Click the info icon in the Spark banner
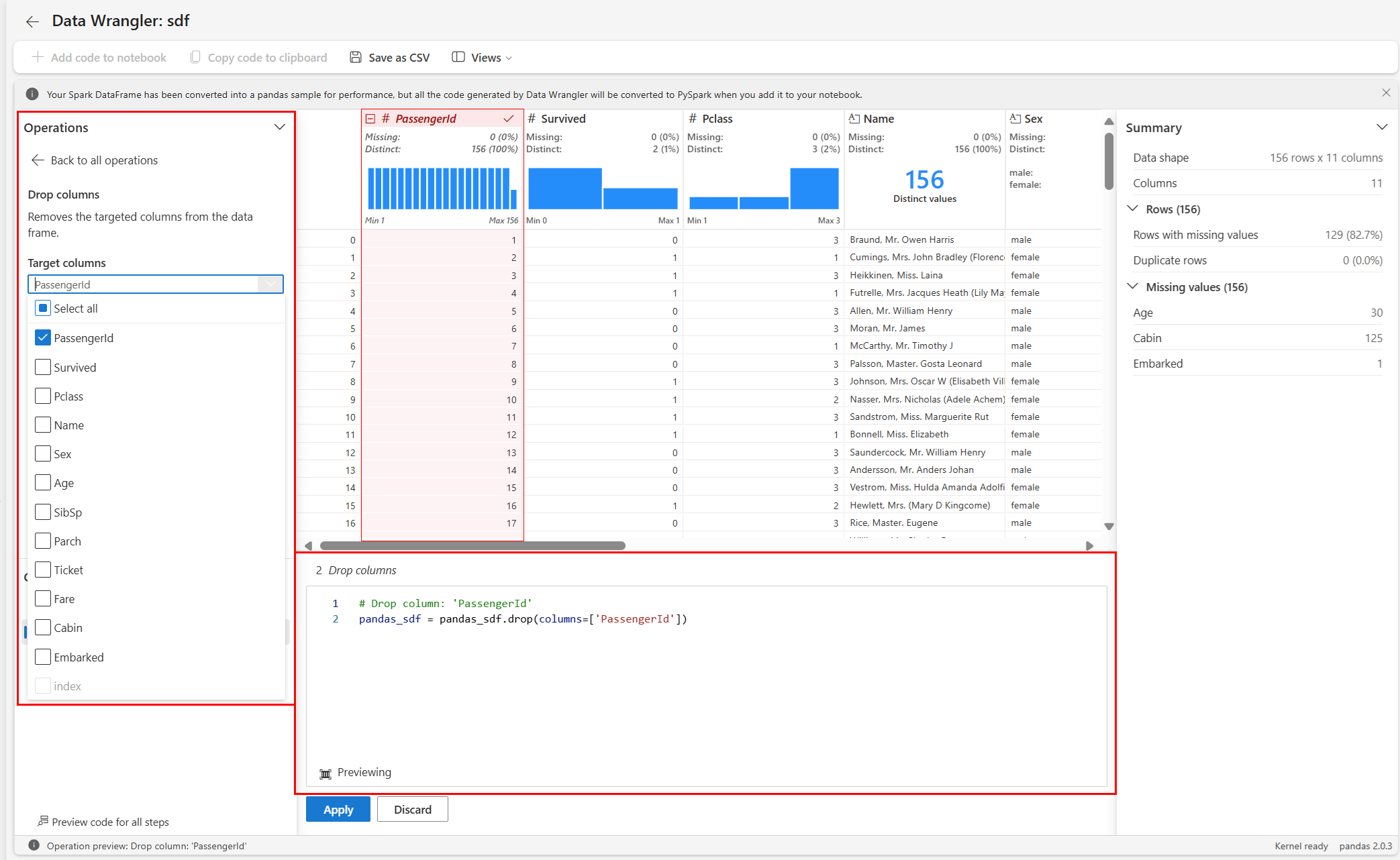 pos(32,94)
